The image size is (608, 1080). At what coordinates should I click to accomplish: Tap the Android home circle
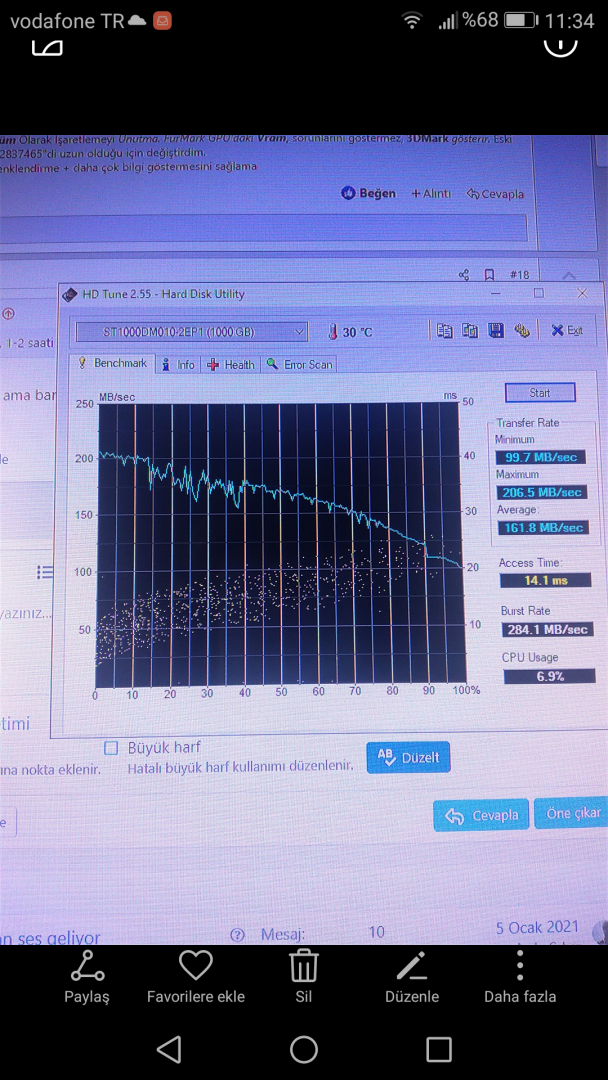(304, 1049)
